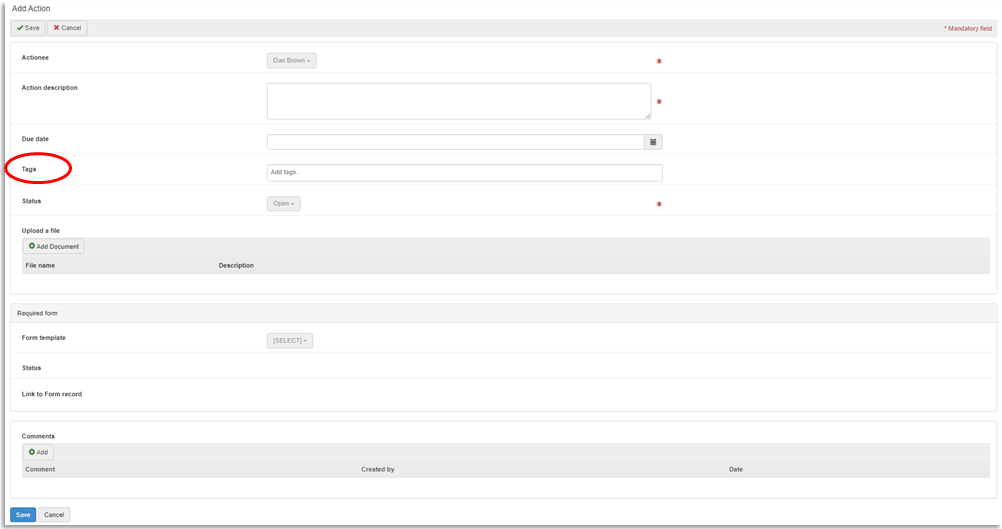The width and height of the screenshot is (1002, 529).
Task: Click the green plus Add Document icon
Action: pos(32,246)
